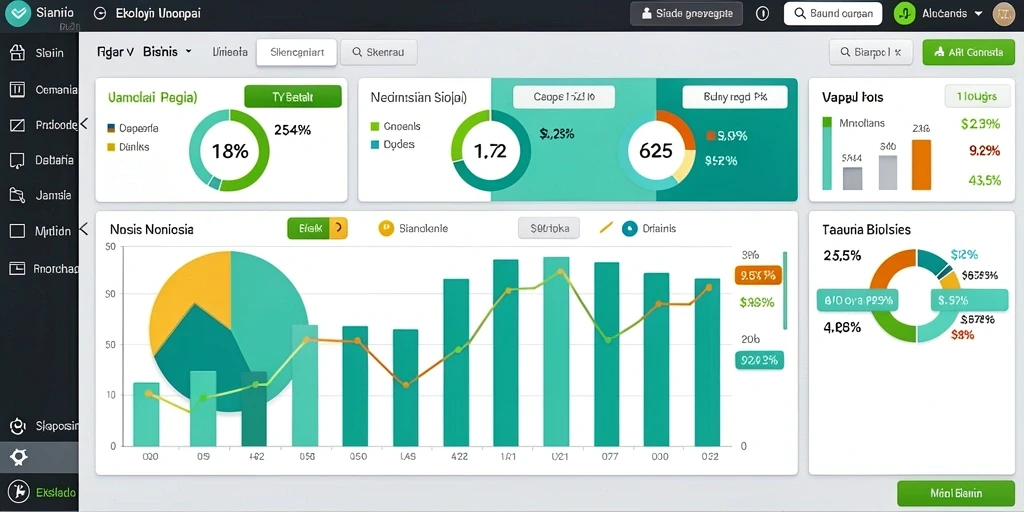
Task: Click the green checkmark logo icon
Action: [18, 13]
